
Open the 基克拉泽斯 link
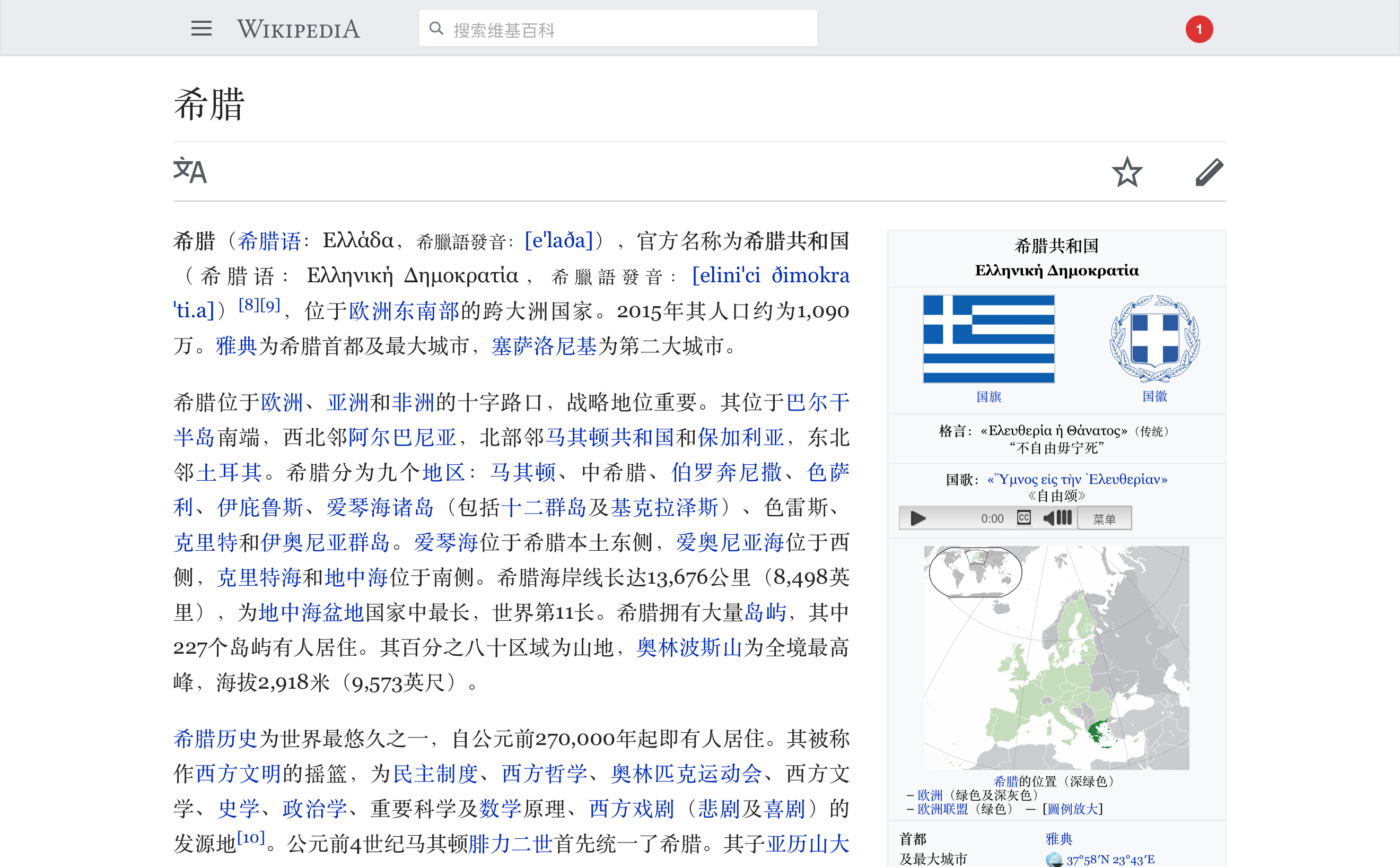664,507
